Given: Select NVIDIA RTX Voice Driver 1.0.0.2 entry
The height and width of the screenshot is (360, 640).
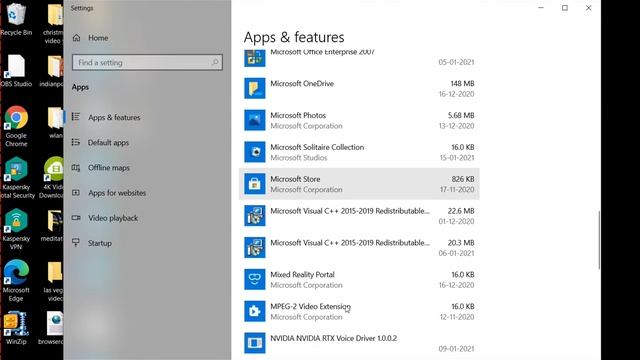Looking at the screenshot, I should (x=333, y=338).
